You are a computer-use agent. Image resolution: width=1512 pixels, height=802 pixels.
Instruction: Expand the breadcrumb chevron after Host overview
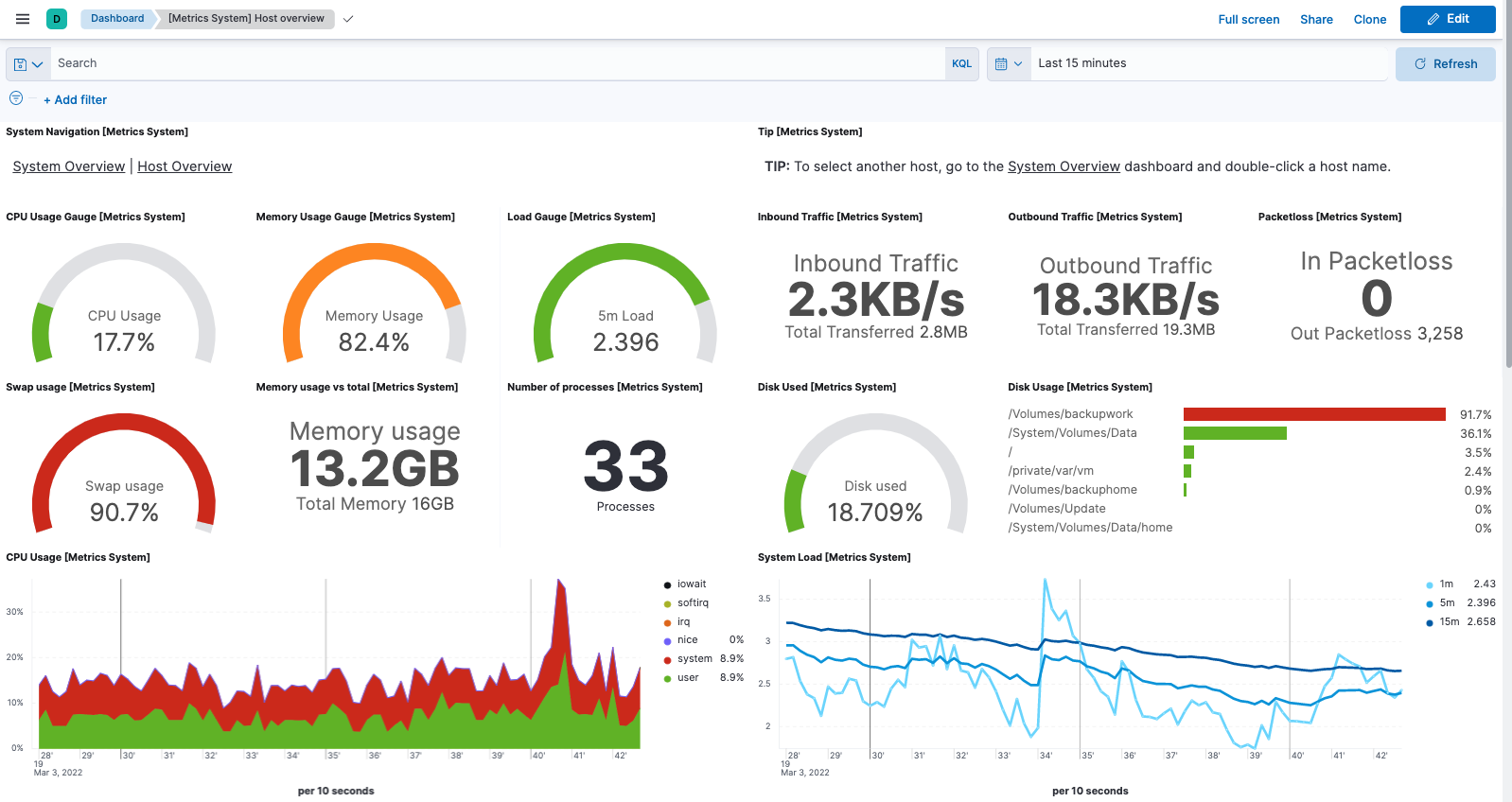(x=348, y=19)
